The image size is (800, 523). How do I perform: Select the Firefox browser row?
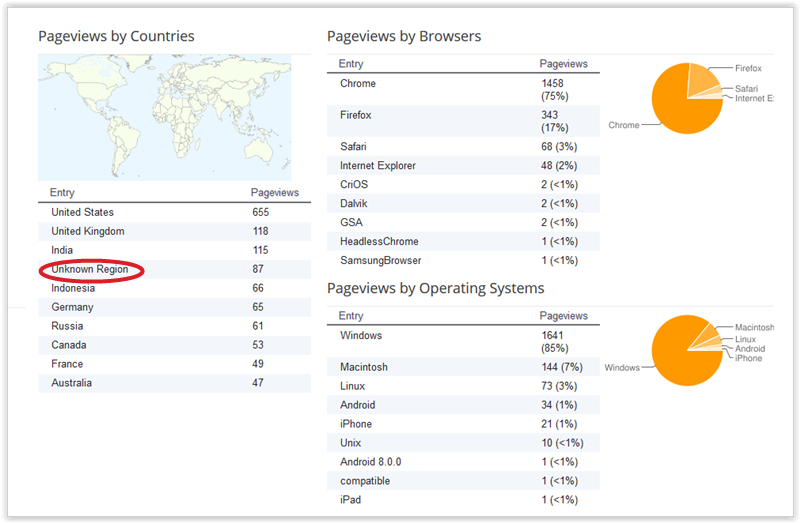[x=463, y=121]
